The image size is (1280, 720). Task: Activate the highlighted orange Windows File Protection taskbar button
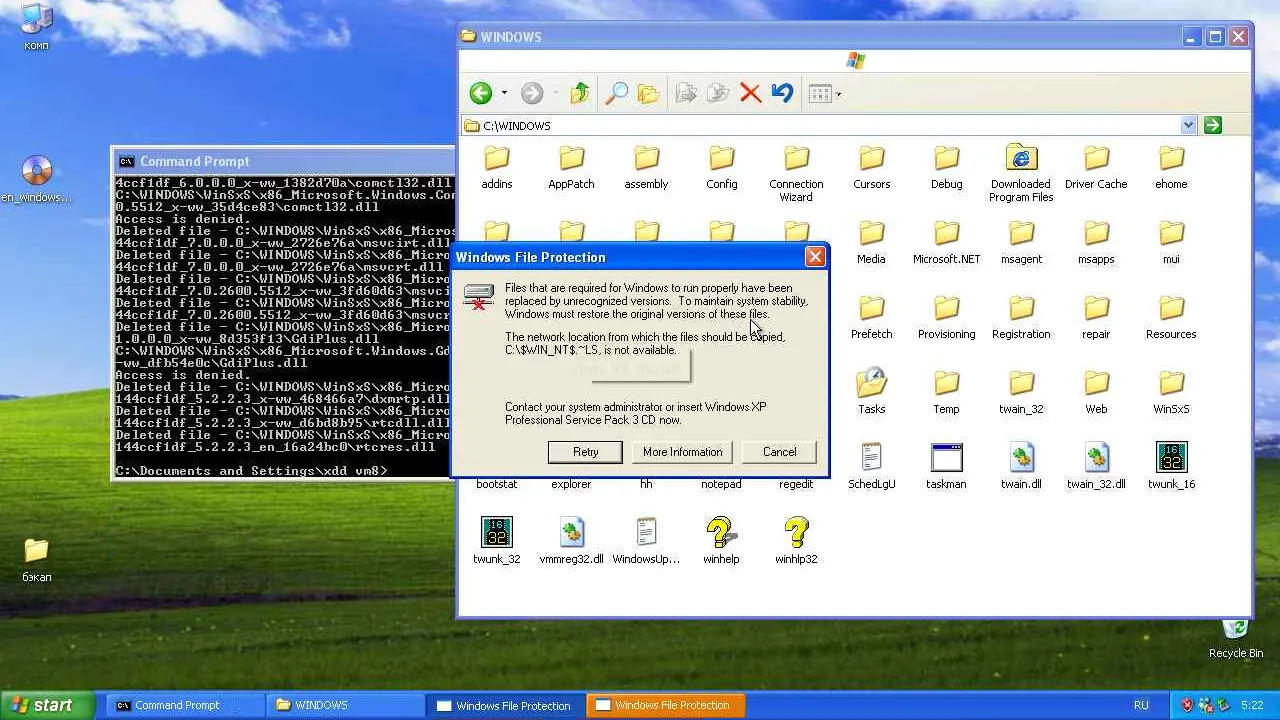point(666,705)
